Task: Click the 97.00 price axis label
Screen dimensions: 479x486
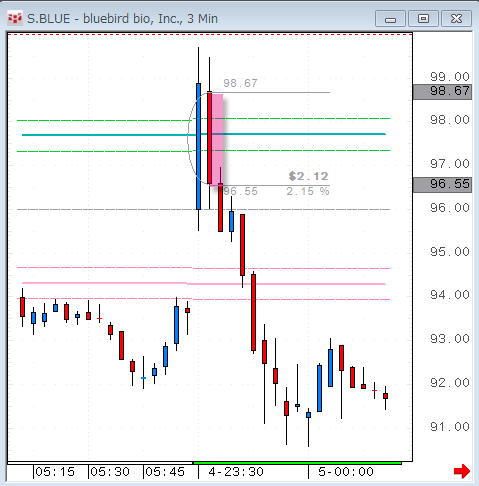Action: tap(450, 164)
